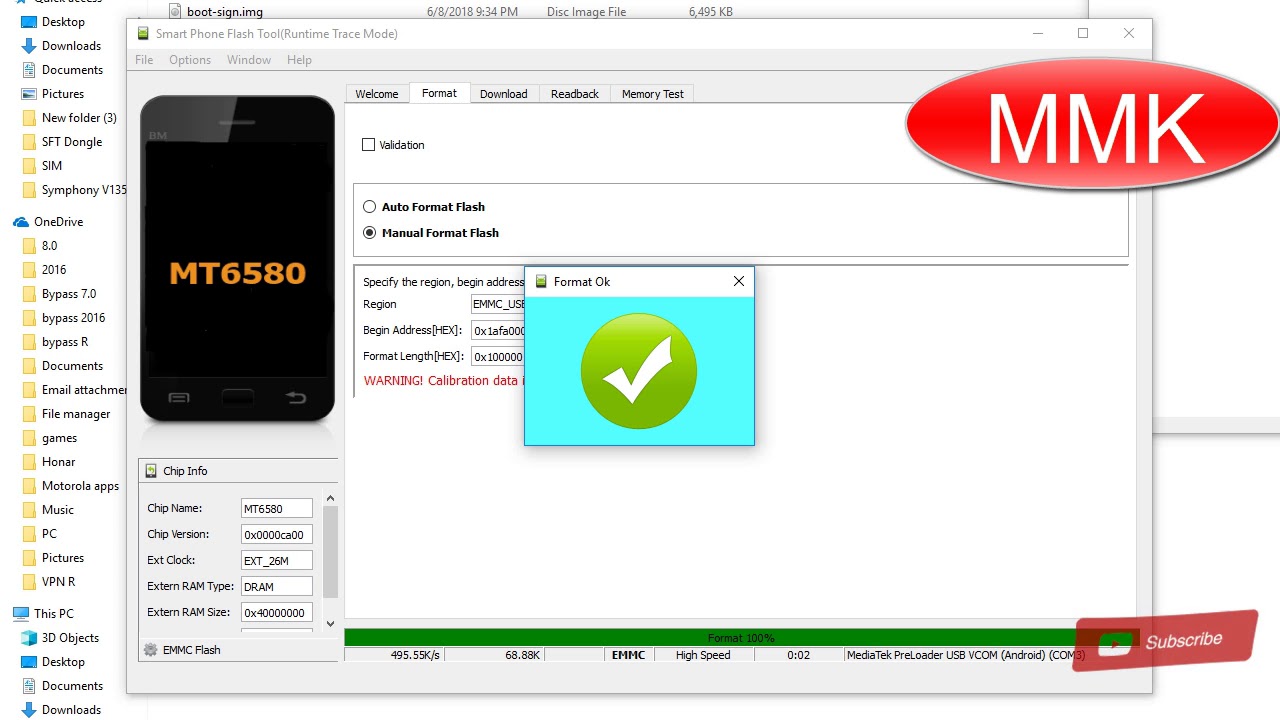The height and width of the screenshot is (720, 1280).
Task: Click the chip info scrollbar up arrow
Action: (330, 498)
